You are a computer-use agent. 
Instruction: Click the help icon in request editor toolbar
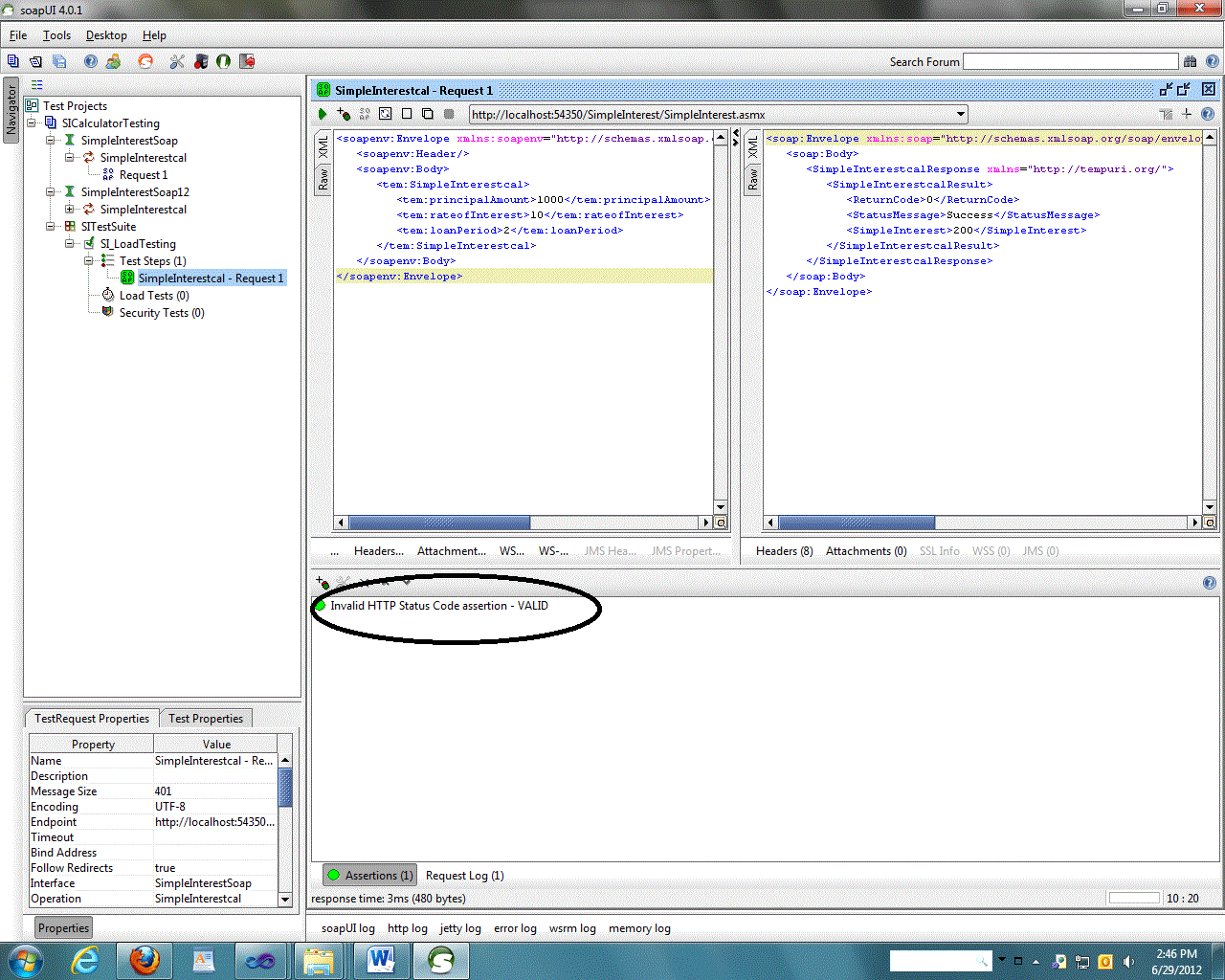coord(1208,114)
